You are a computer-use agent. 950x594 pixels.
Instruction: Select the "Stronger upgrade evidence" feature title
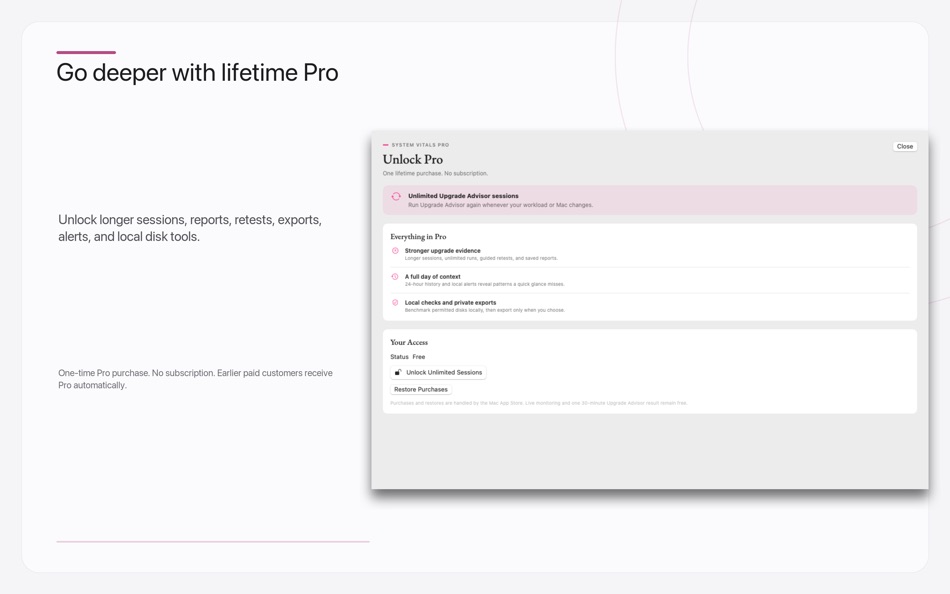tap(442, 250)
